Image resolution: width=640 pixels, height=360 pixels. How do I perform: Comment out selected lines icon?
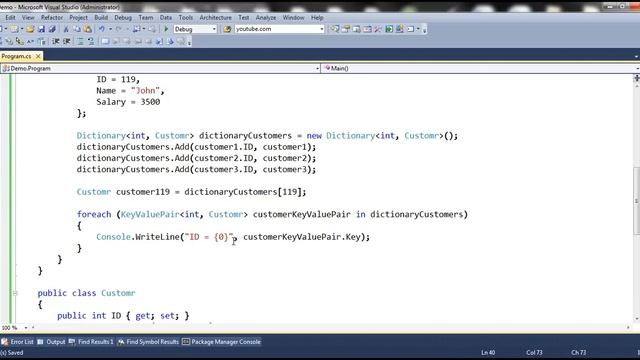pos(80,41)
